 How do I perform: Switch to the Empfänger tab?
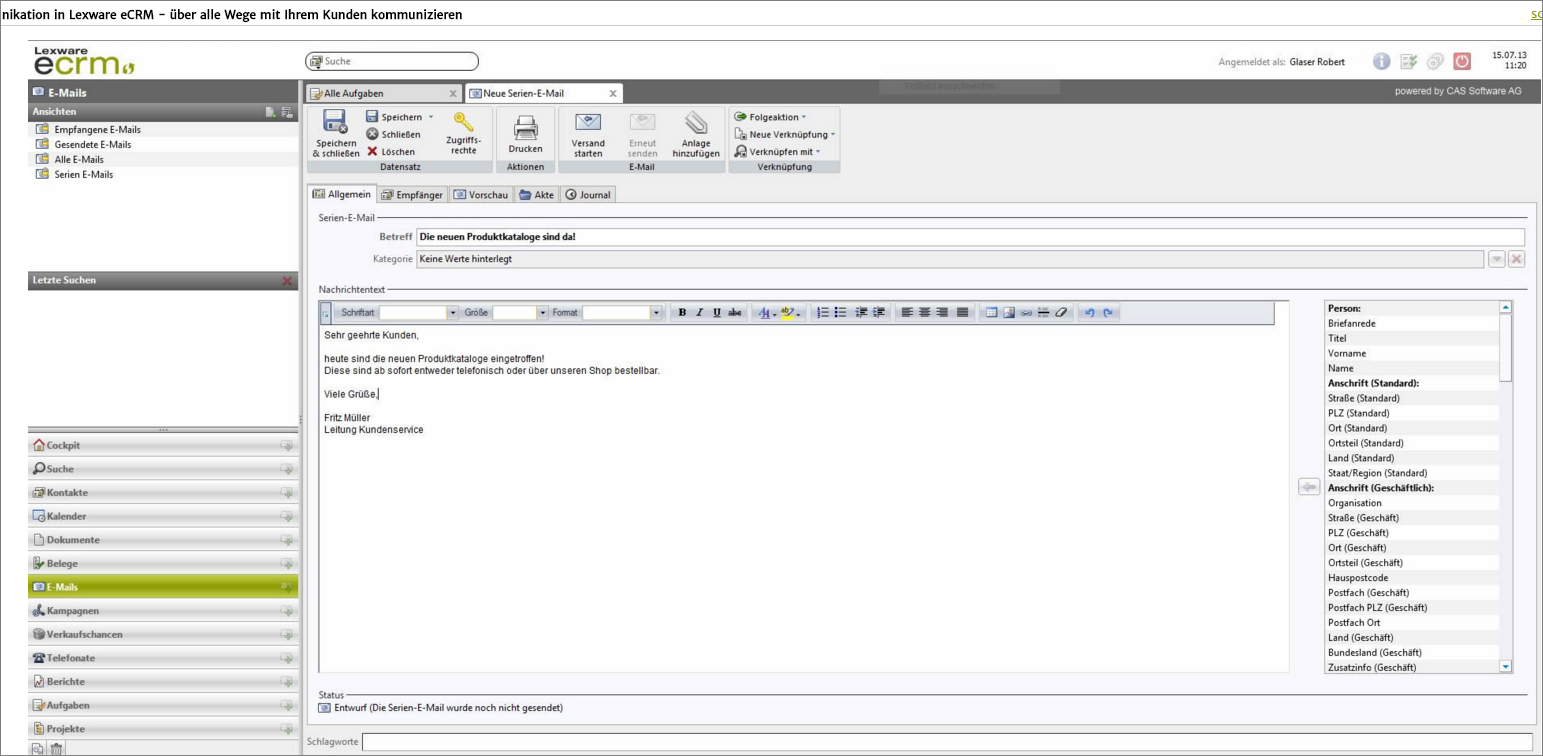pyautogui.click(x=411, y=194)
